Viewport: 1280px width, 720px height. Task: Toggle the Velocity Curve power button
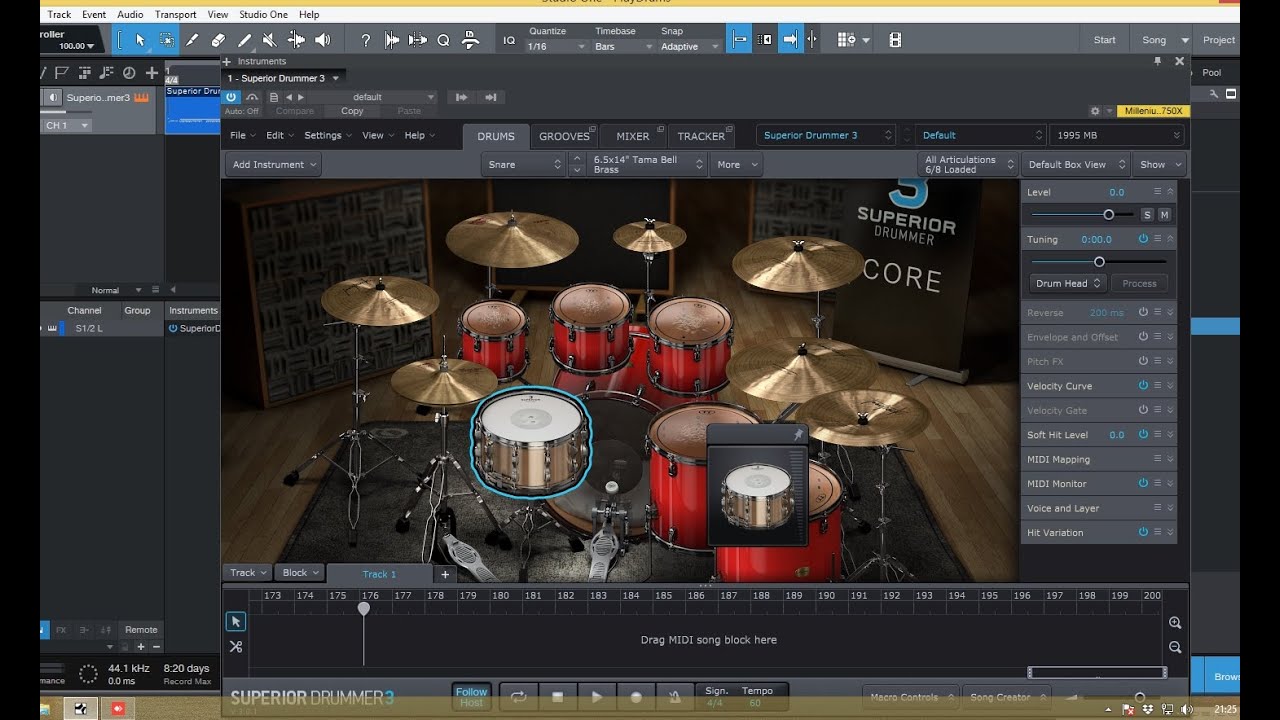click(1143, 385)
